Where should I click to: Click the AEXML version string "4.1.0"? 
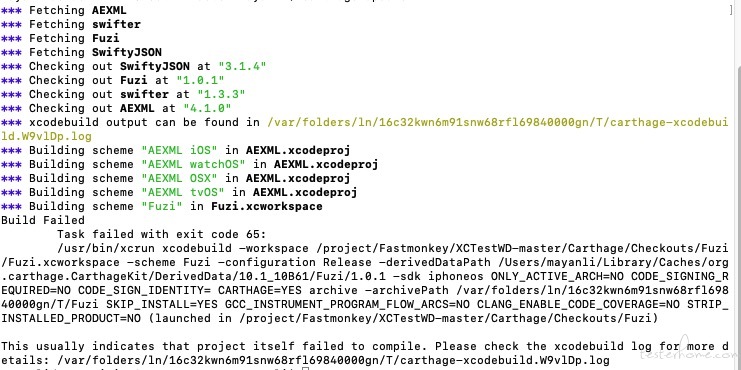click(x=207, y=108)
